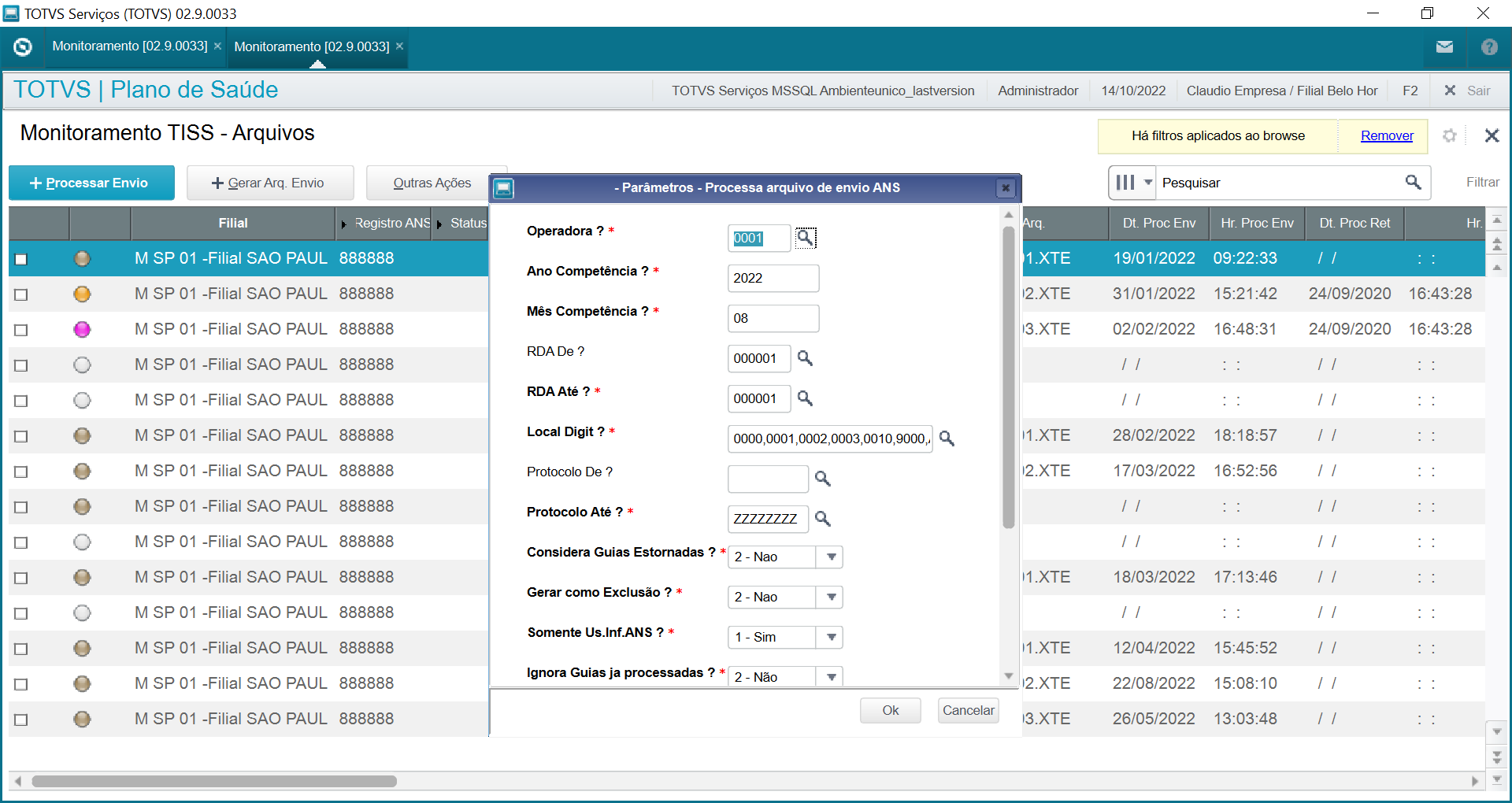Image resolution: width=1512 pixels, height=803 pixels.
Task: Click the Hr. Proc Env column header
Action: [1257, 223]
